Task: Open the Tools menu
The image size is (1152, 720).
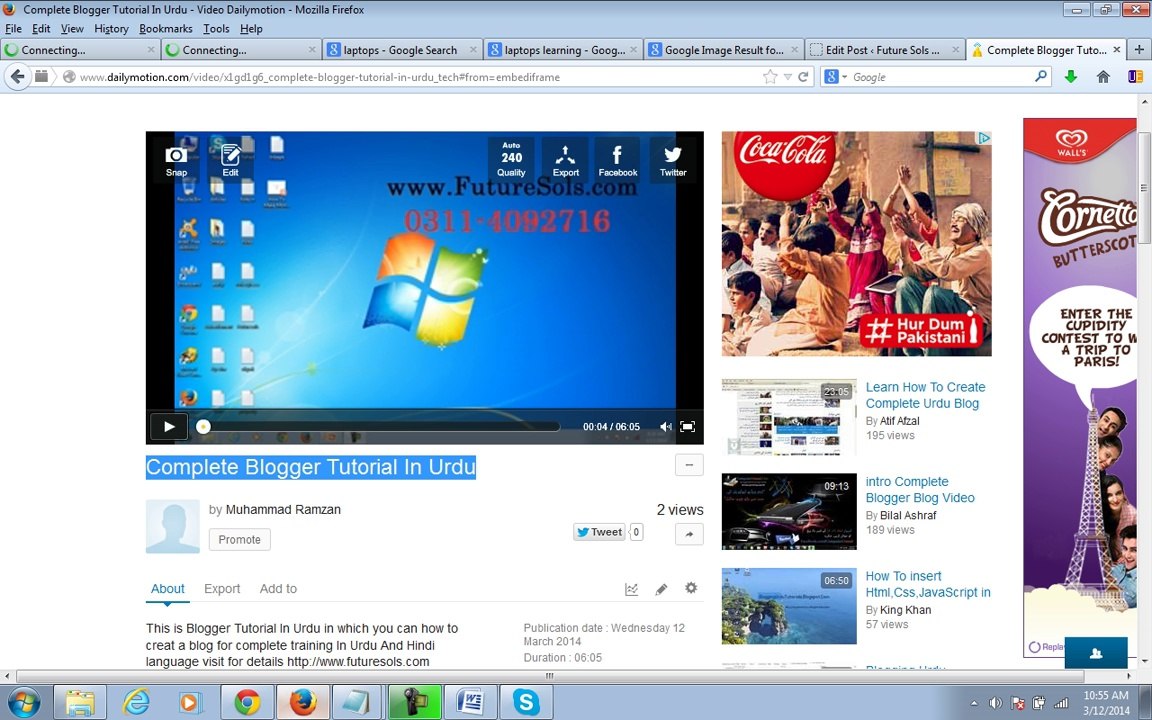Action: point(216,29)
